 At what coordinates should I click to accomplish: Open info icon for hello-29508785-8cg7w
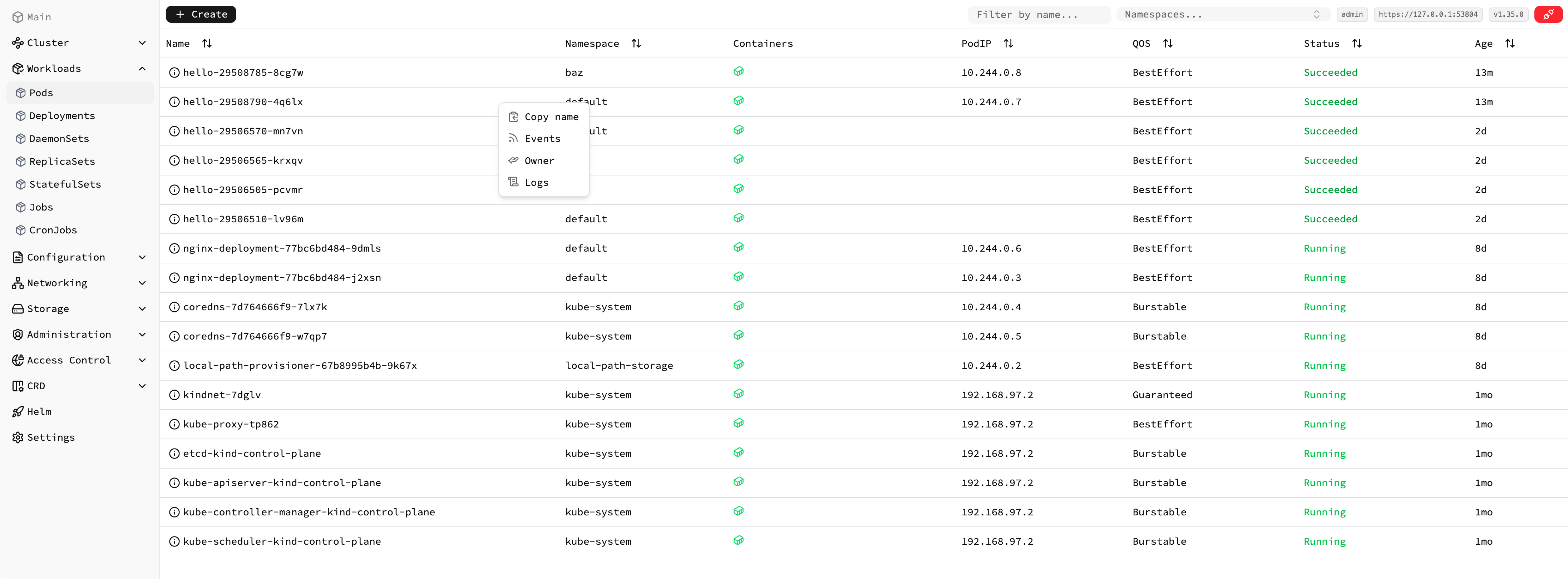coord(174,73)
